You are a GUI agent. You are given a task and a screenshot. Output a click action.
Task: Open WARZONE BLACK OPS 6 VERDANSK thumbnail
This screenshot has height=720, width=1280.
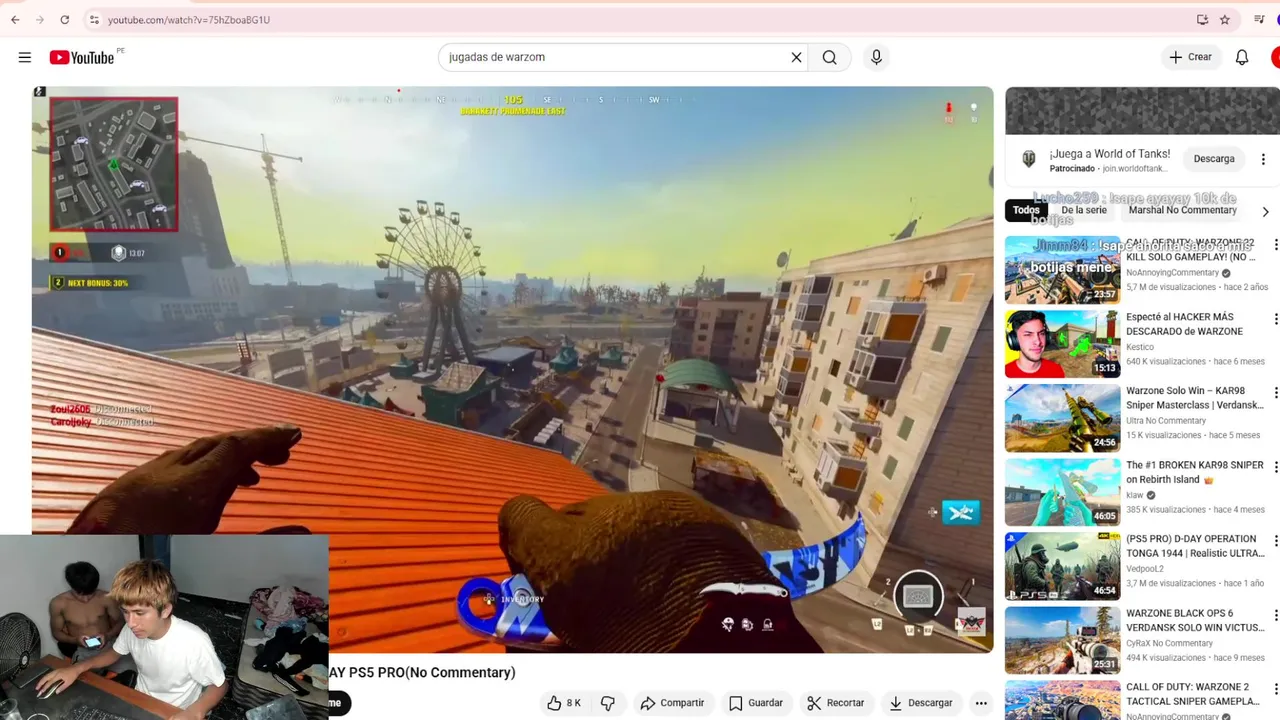pos(1062,640)
